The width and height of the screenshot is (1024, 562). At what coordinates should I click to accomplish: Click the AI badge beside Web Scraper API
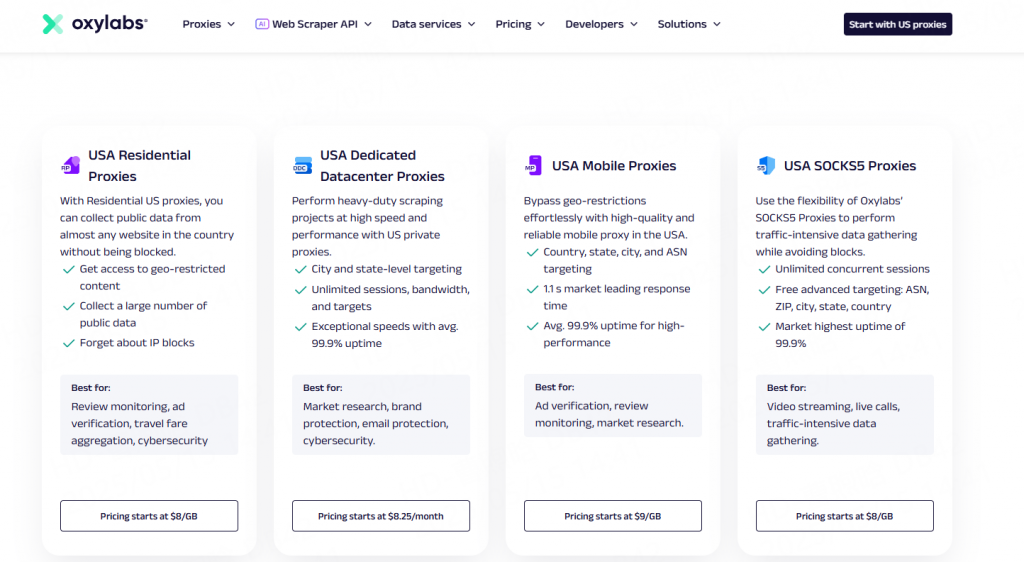coord(262,24)
